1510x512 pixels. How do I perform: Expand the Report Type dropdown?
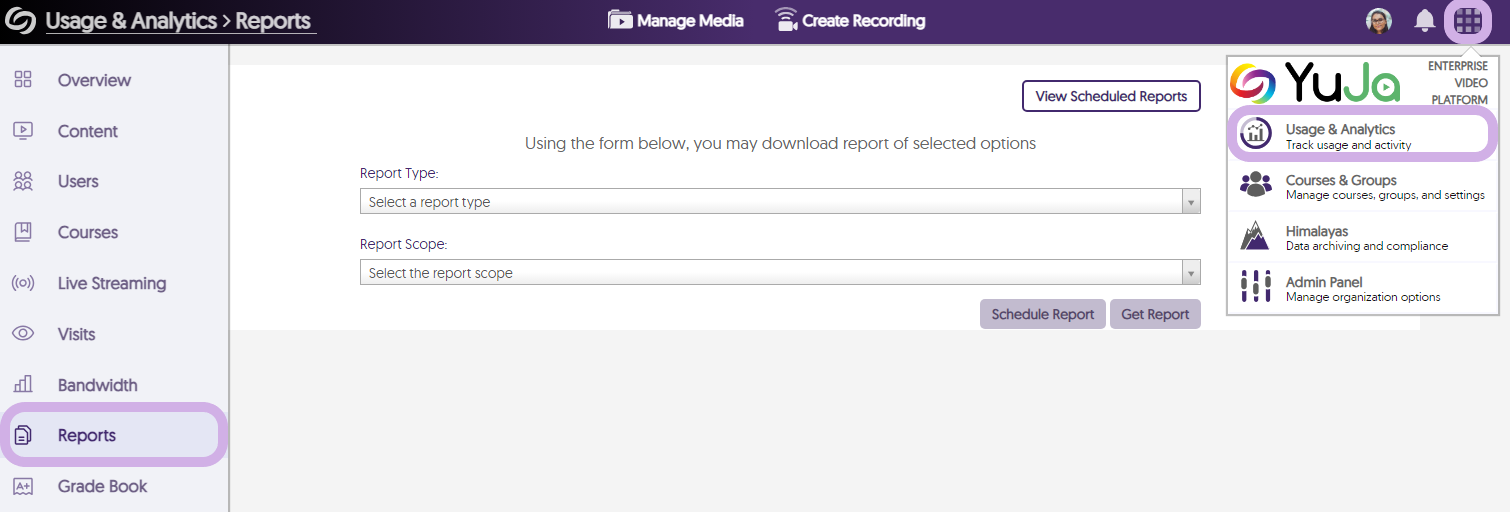pyautogui.click(x=779, y=202)
